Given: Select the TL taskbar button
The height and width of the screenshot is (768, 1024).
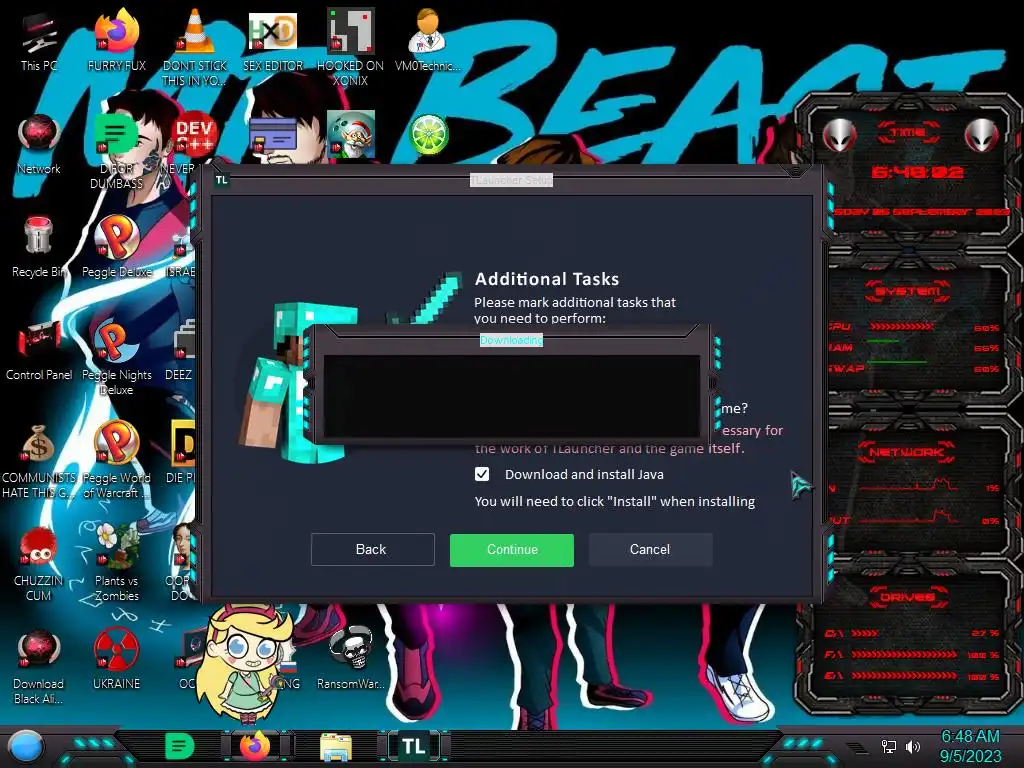Looking at the screenshot, I should click(414, 746).
